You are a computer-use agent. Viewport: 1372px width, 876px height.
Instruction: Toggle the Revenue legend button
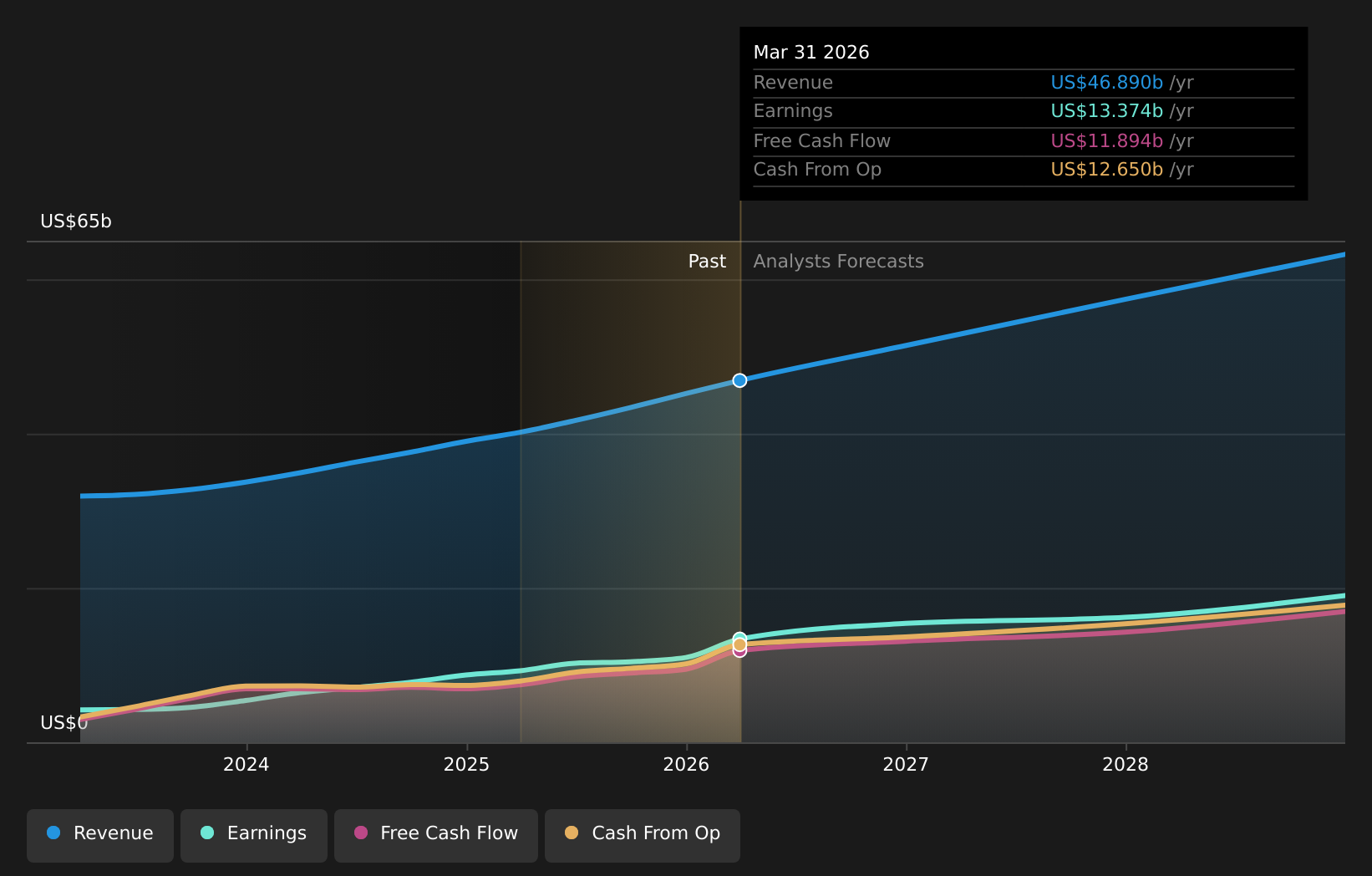(100, 835)
